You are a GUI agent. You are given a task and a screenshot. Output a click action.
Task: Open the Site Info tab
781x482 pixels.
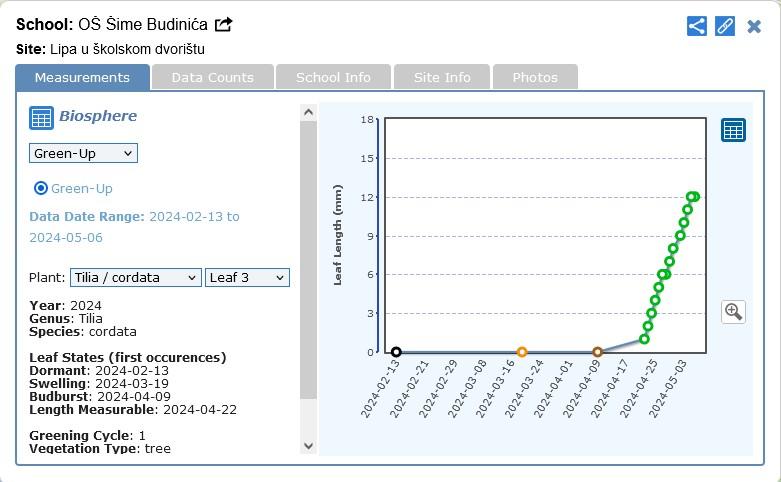[x=442, y=77]
